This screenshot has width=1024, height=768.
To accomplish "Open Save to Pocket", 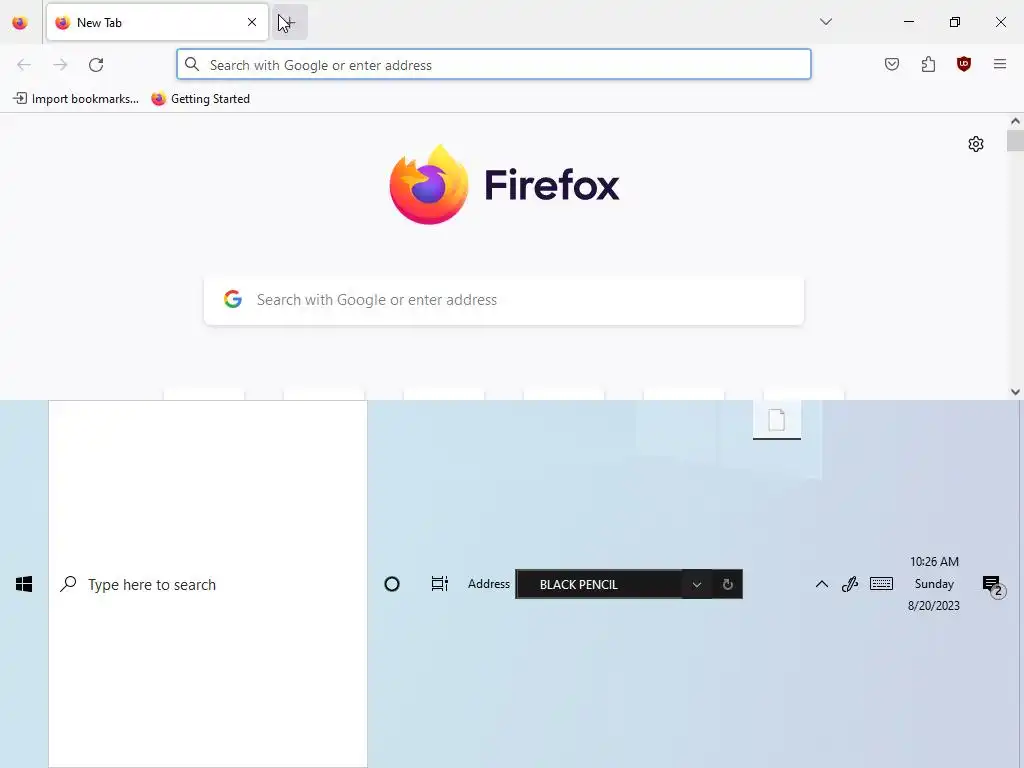I will coord(892,64).
